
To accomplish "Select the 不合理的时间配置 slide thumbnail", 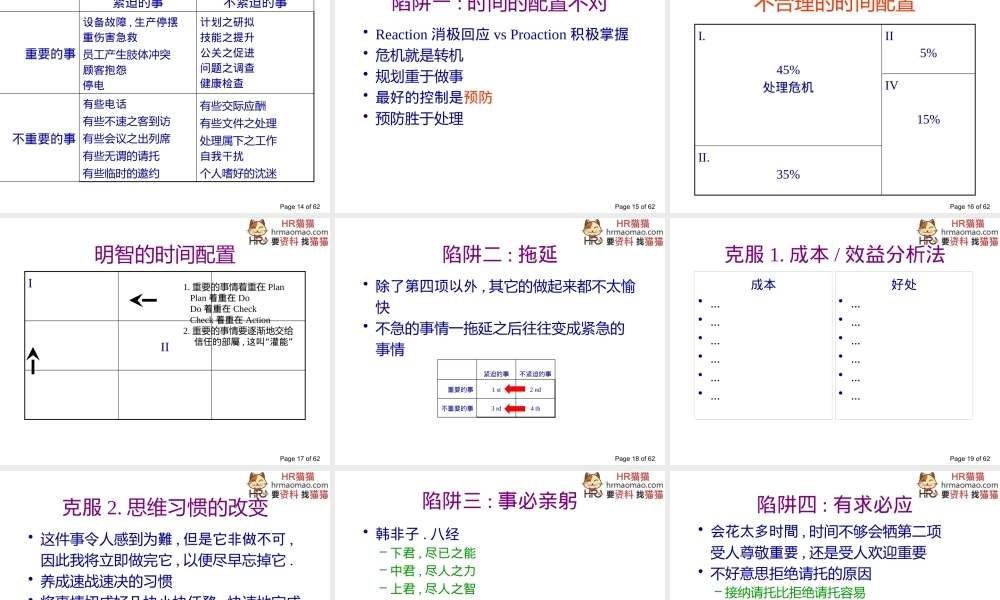I will tap(835, 106).
